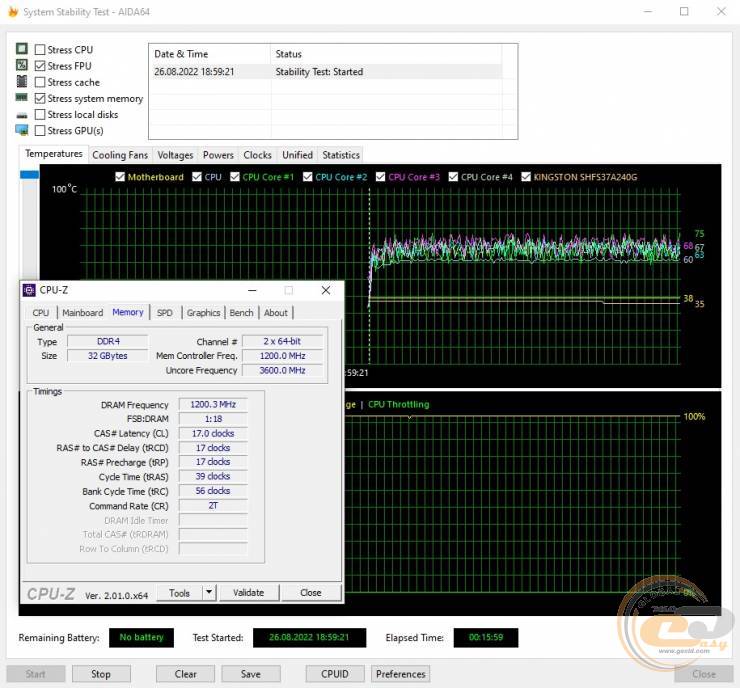The height and width of the screenshot is (688, 740).
Task: Toggle Motherboard temperature graph checkbox
Action: tap(120, 176)
